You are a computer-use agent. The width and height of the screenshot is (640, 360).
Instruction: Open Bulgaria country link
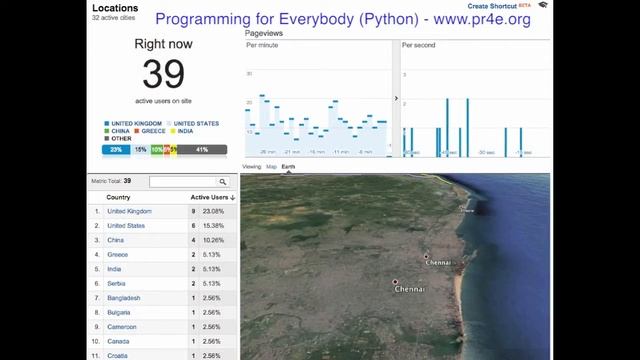pyautogui.click(x=118, y=312)
